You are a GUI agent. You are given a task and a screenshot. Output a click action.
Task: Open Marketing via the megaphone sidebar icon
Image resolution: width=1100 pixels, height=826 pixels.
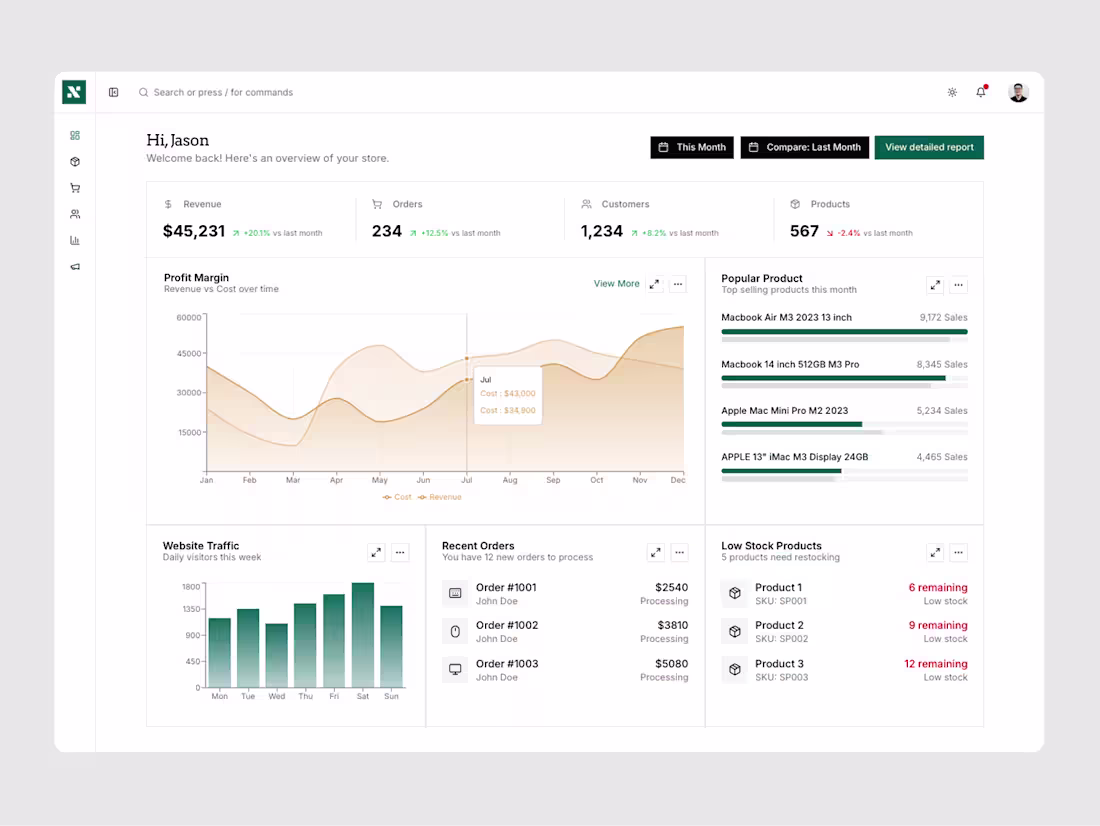pos(74,266)
